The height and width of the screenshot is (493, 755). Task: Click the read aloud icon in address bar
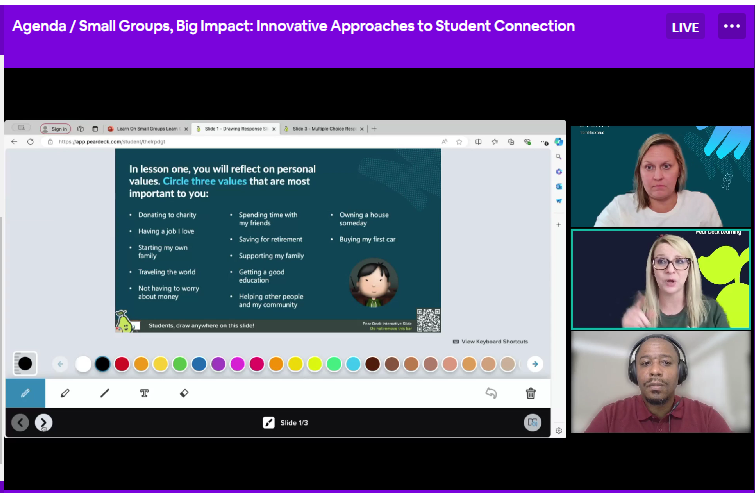pyautogui.click(x=444, y=142)
